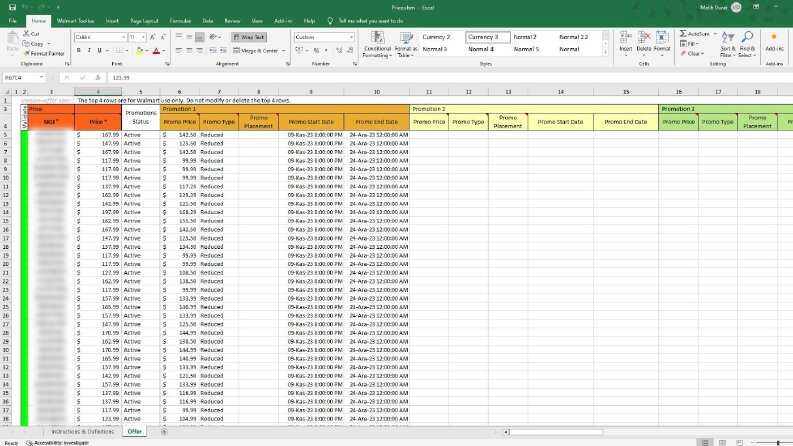Switch to Normal view in status bar
The image size is (793, 446).
coord(705,442)
